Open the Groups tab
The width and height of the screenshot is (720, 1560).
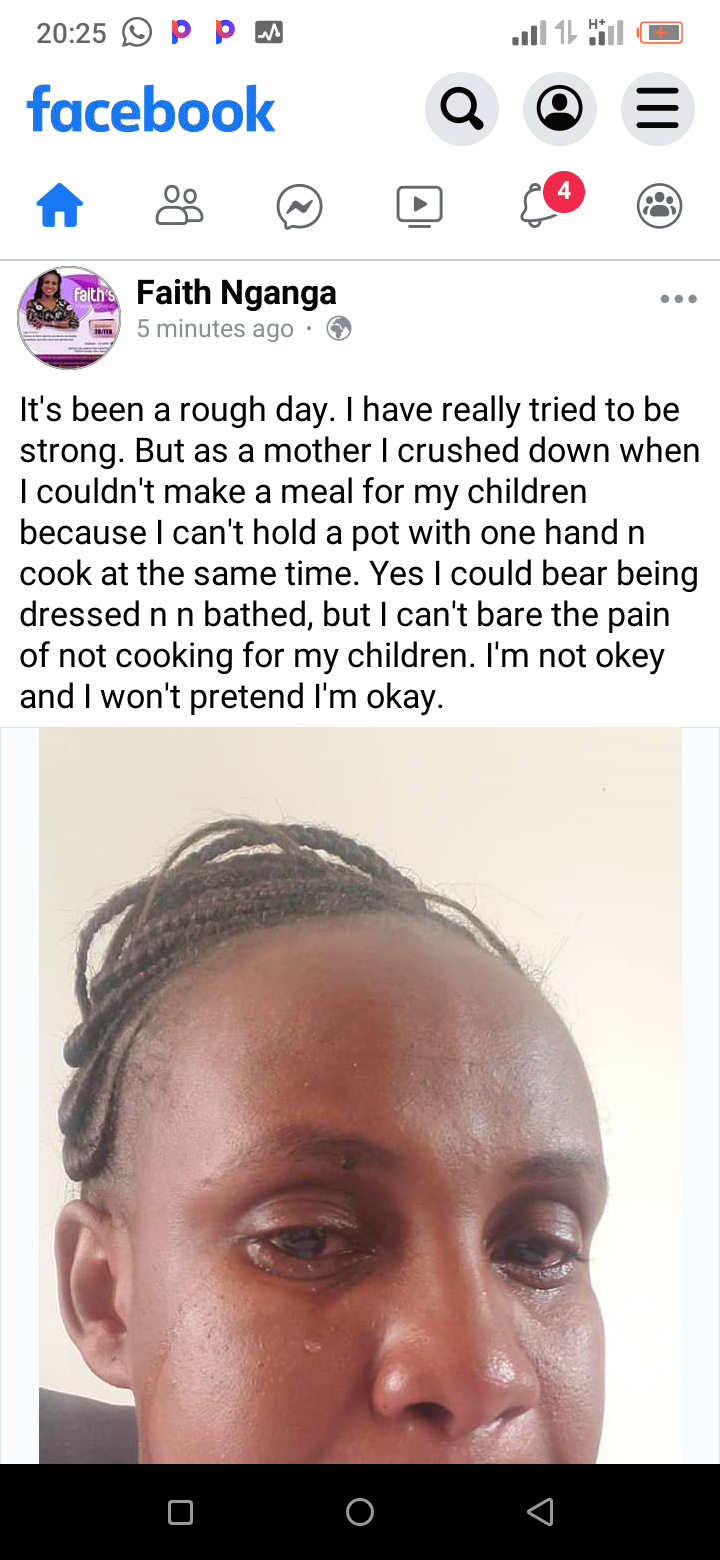point(659,207)
